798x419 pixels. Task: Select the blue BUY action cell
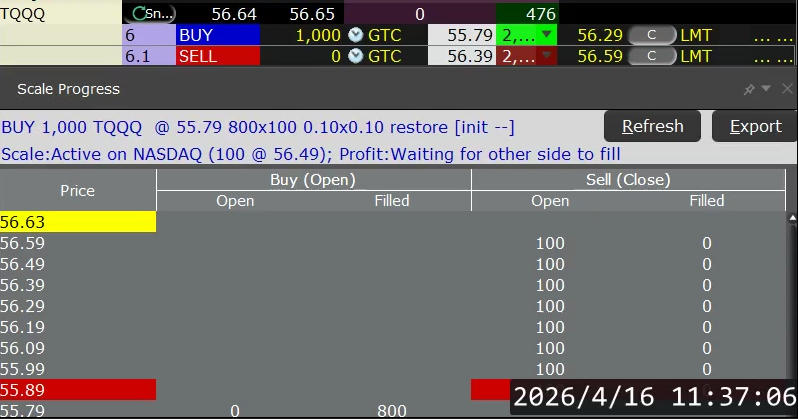click(216, 35)
